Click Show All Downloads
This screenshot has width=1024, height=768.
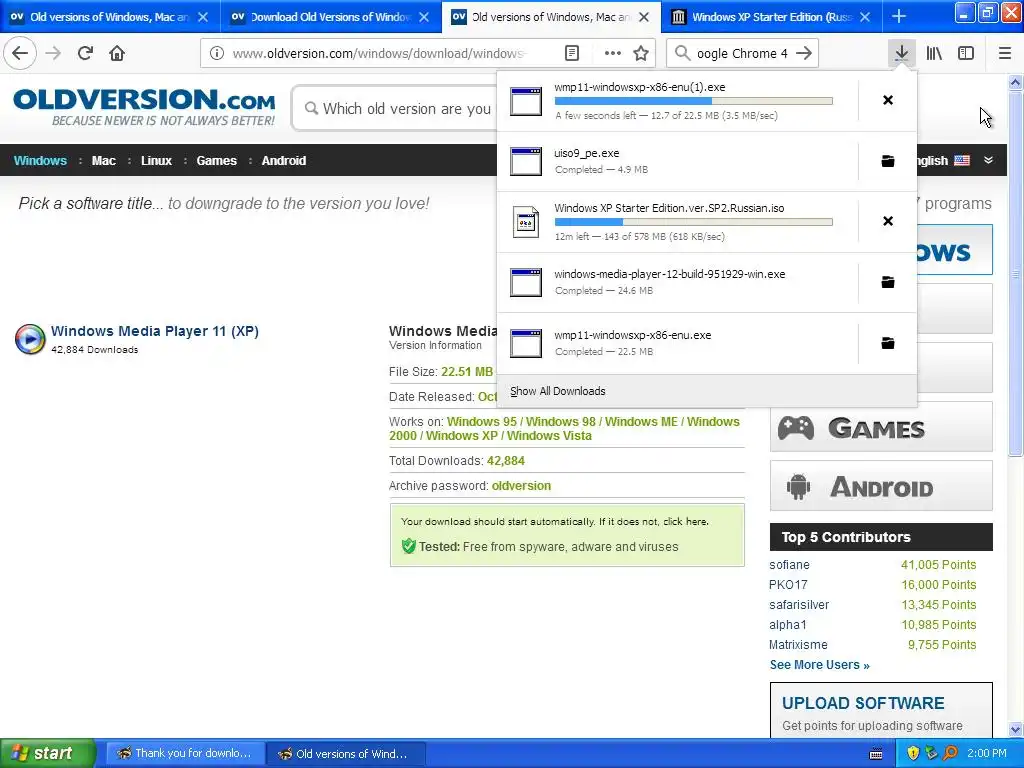tap(558, 391)
